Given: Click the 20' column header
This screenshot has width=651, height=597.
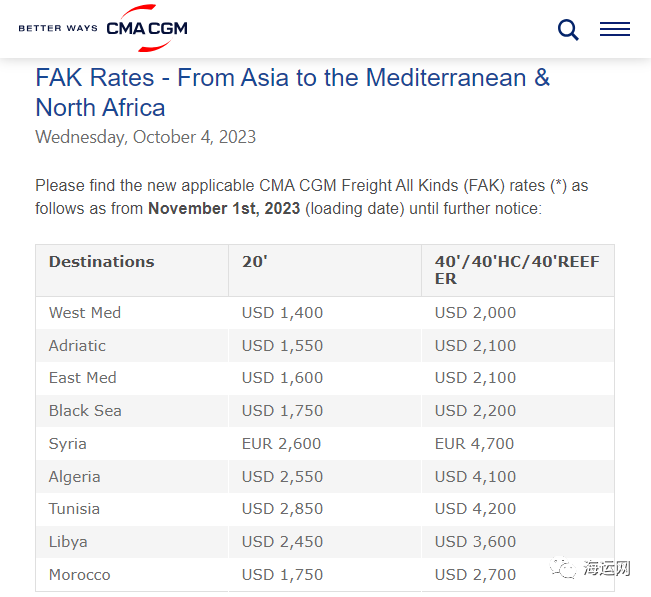Looking at the screenshot, I should click(255, 262).
